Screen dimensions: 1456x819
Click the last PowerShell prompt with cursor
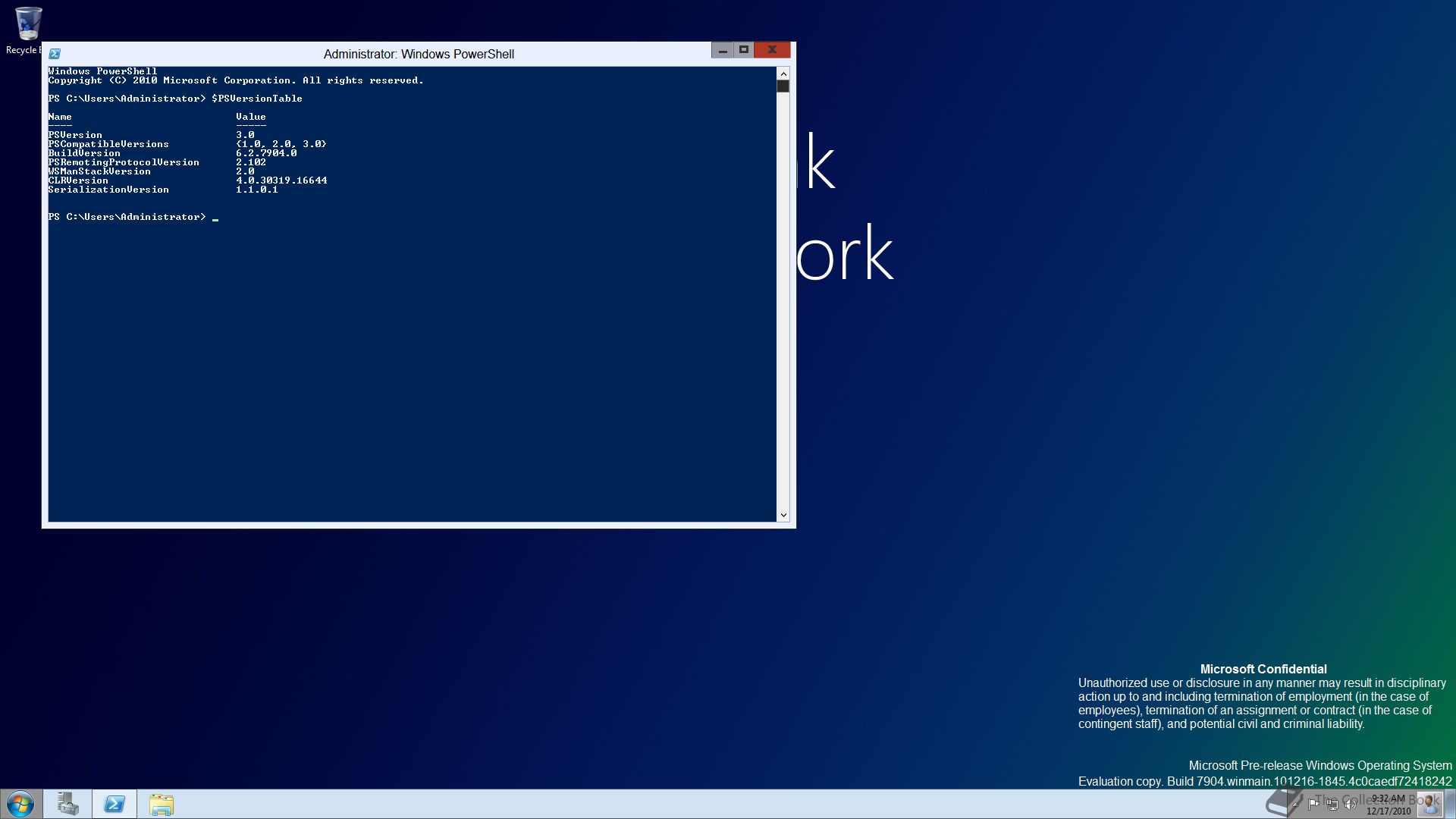[x=133, y=217]
